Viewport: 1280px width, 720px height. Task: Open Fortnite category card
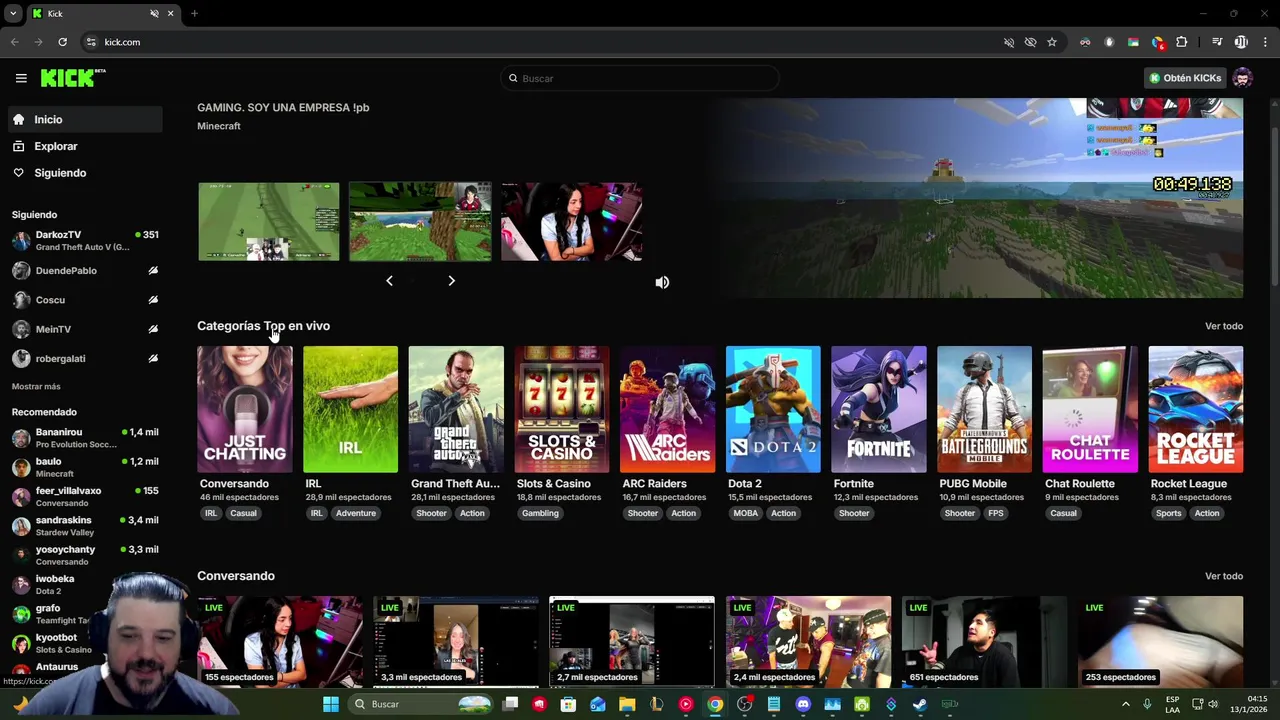click(x=879, y=409)
